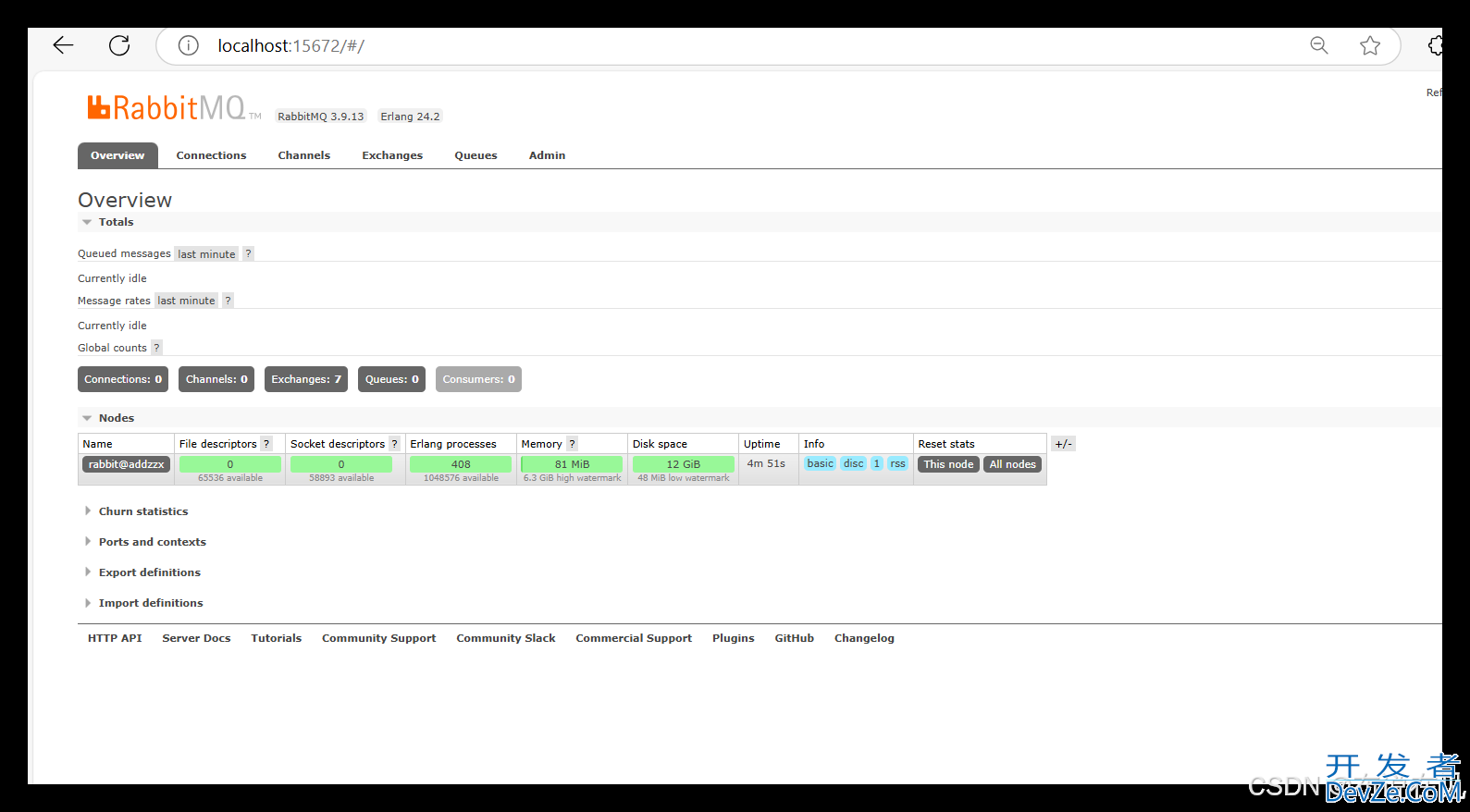Click the Memory 81 MiB usage bar
Image resolution: width=1470 pixels, height=812 pixels.
click(572, 464)
